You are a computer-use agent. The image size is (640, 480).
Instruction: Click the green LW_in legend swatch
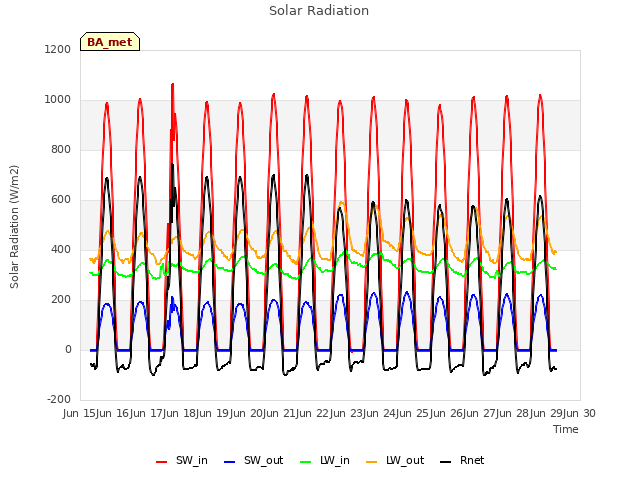pos(306,462)
